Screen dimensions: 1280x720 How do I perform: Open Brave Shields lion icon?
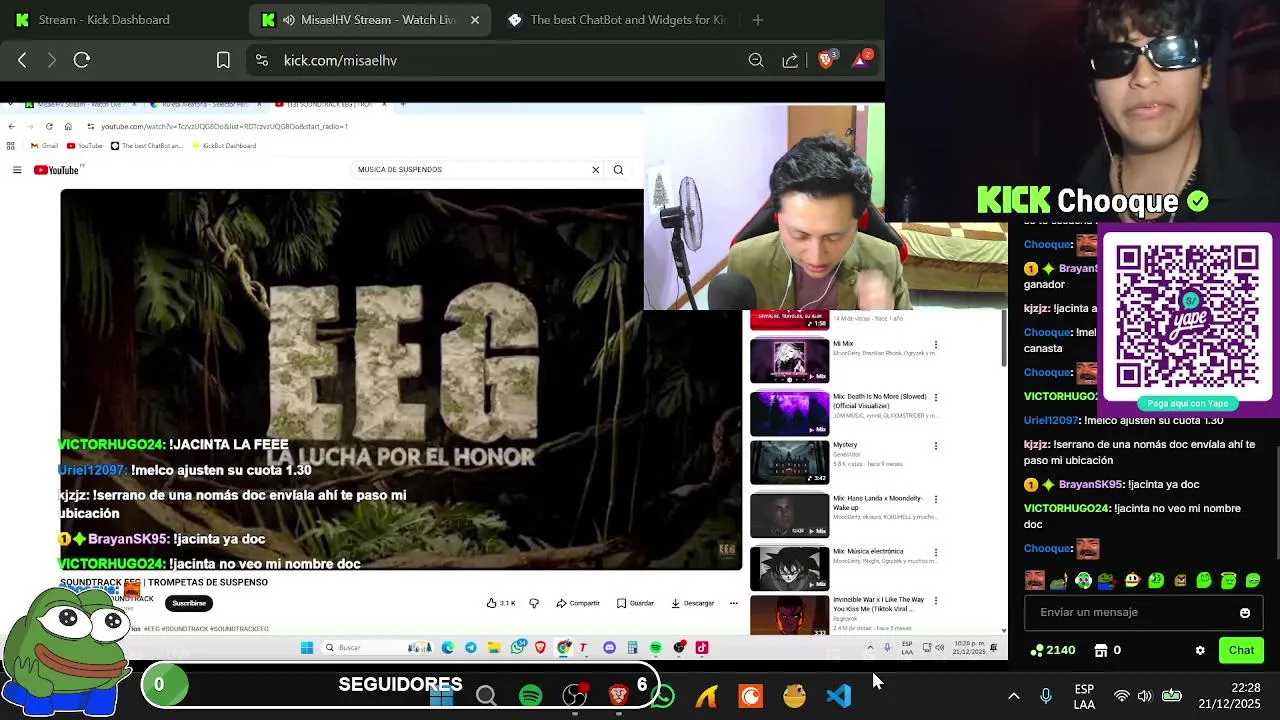826,59
